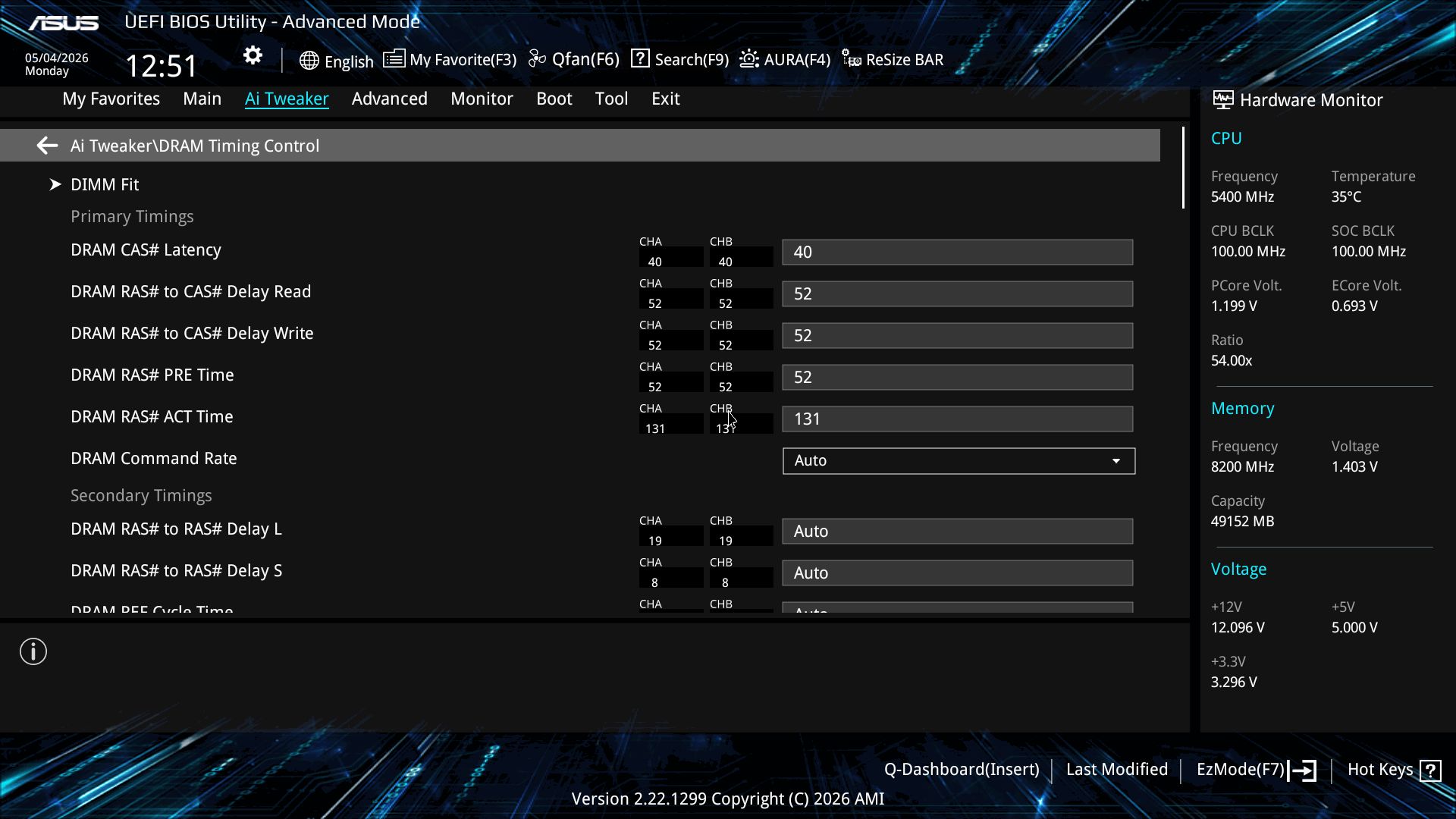Click Secondary Timings heading
Screen dimensions: 1456x819
(141, 496)
